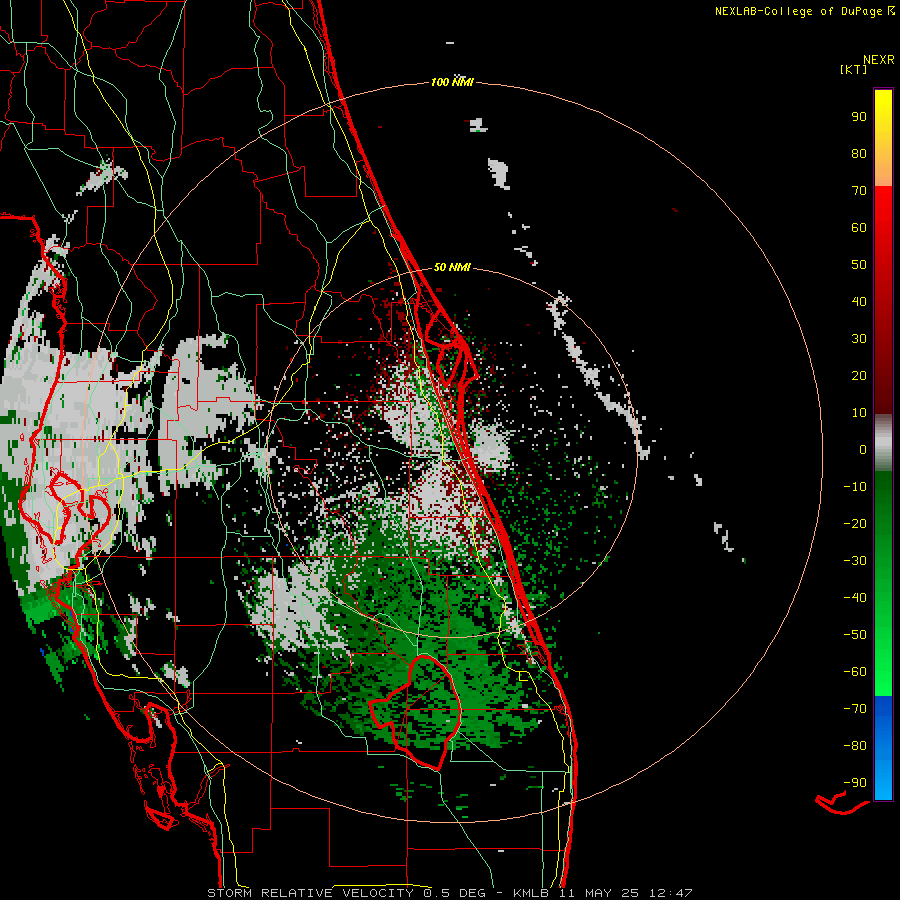Screen dimensions: 900x900
Task: Click the 60 value on the velocity scale
Action: 859,227
